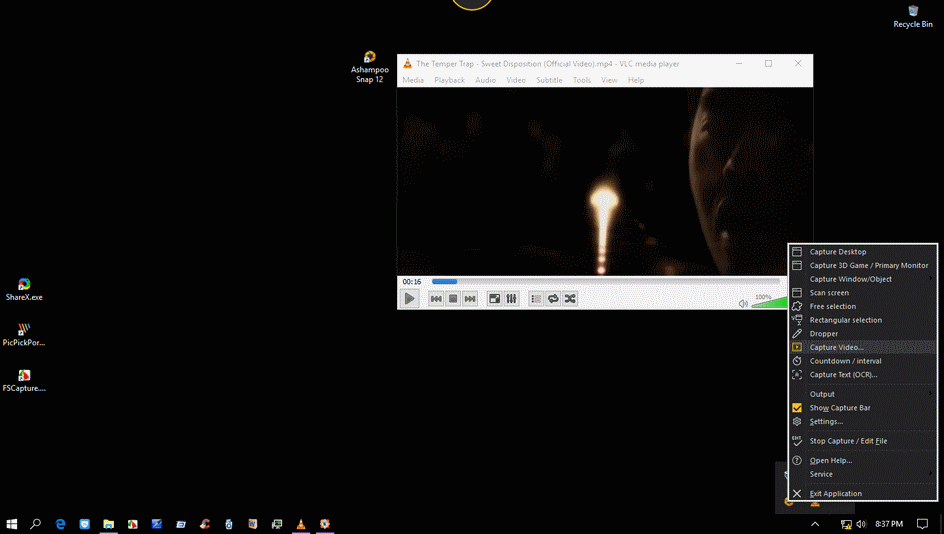This screenshot has width=944, height=534.
Task: Stop VLC playback
Action: tap(453, 299)
